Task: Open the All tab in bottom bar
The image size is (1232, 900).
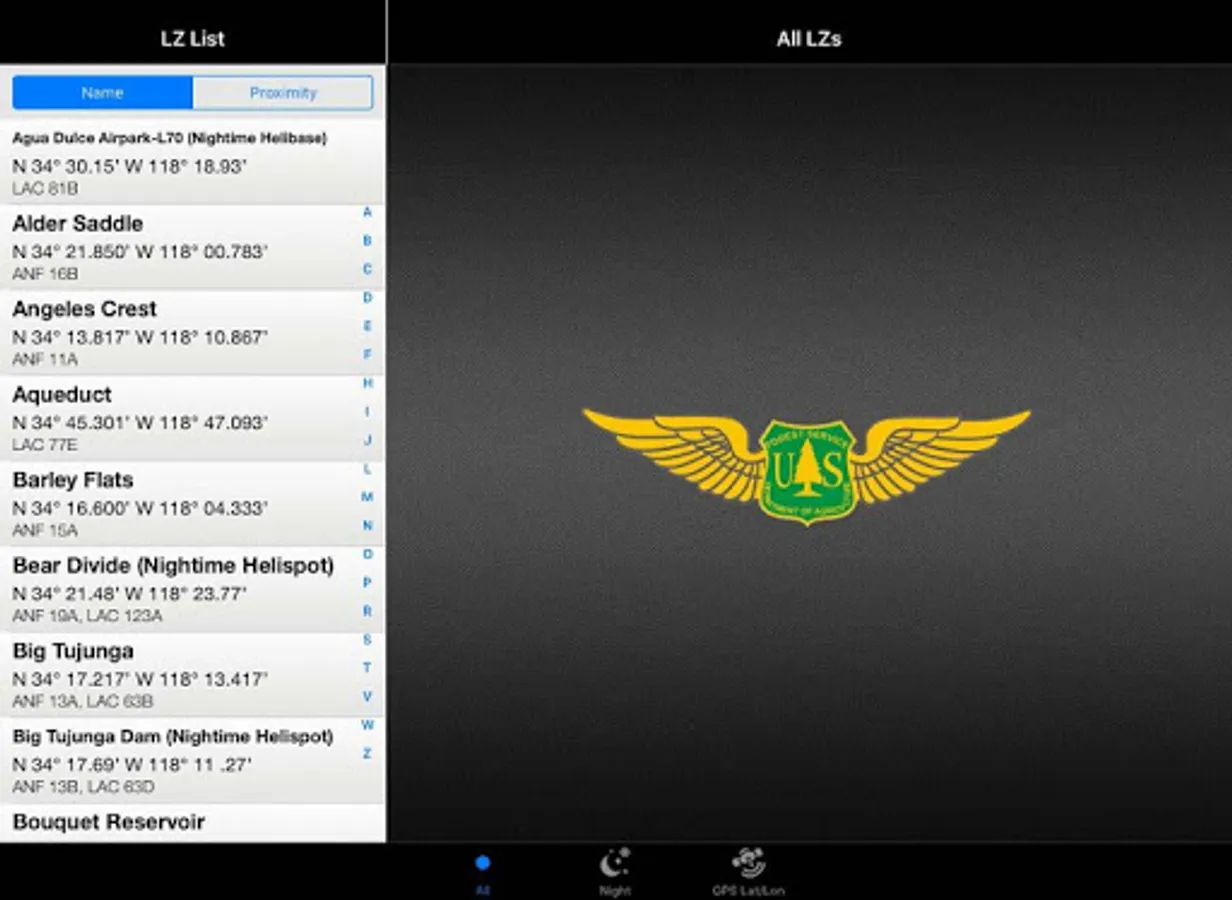Action: (483, 872)
